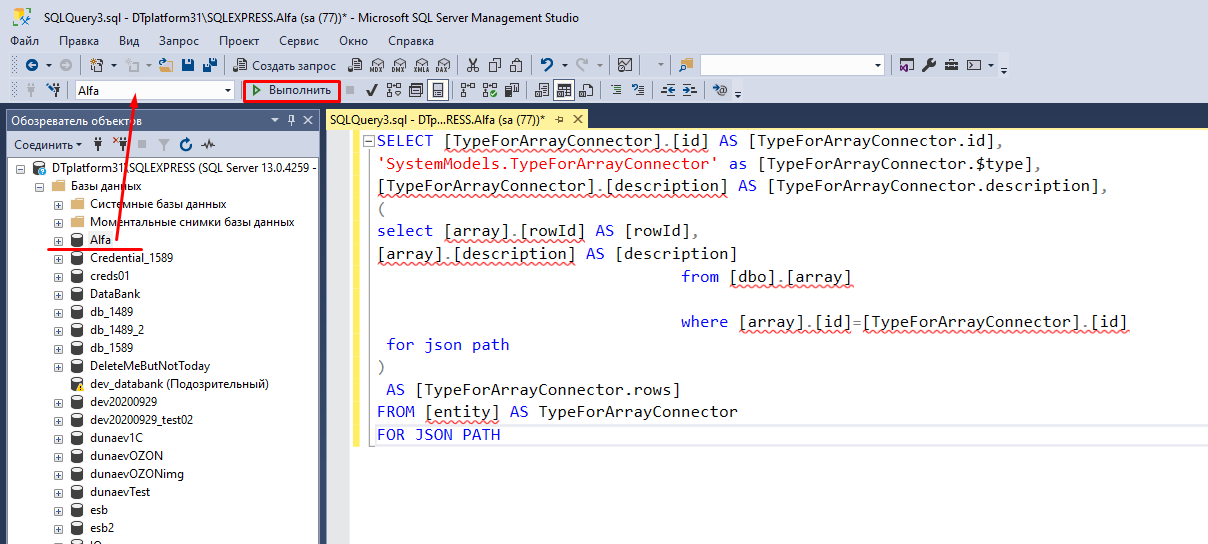This screenshot has width=1208, height=544.
Task: Select the DeleteMeButNotToday database
Action: tap(149, 366)
